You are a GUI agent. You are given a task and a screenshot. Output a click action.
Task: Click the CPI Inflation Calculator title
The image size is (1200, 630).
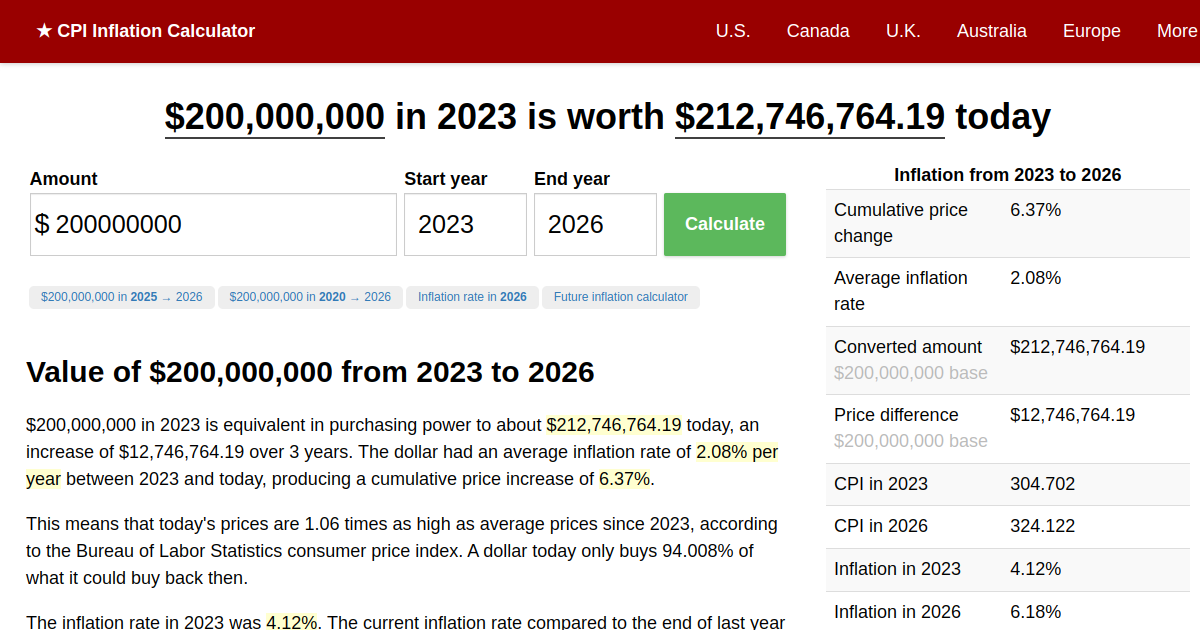point(157,31)
